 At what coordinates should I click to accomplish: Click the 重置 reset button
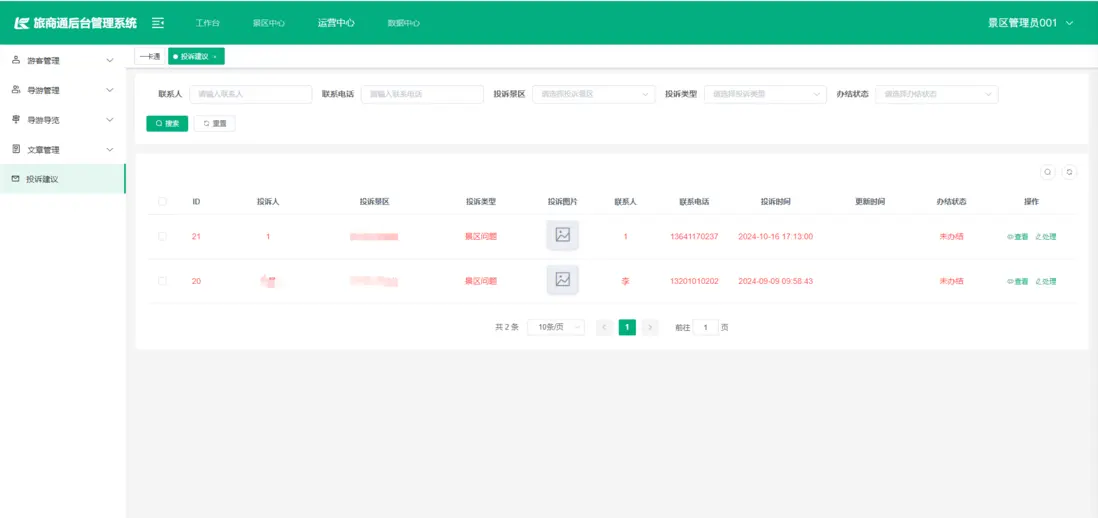[214, 123]
